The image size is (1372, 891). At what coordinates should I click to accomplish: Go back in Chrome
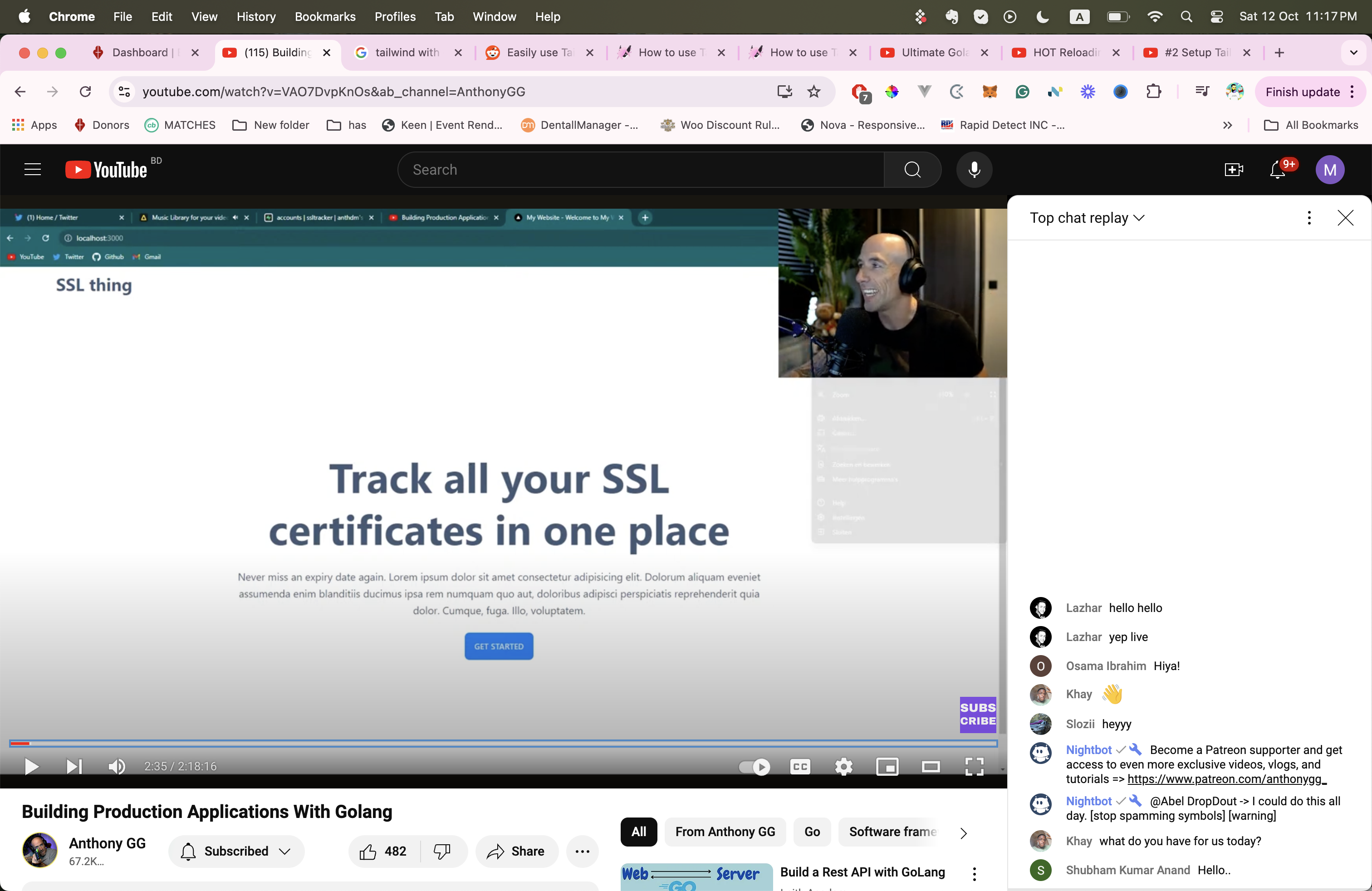click(20, 92)
